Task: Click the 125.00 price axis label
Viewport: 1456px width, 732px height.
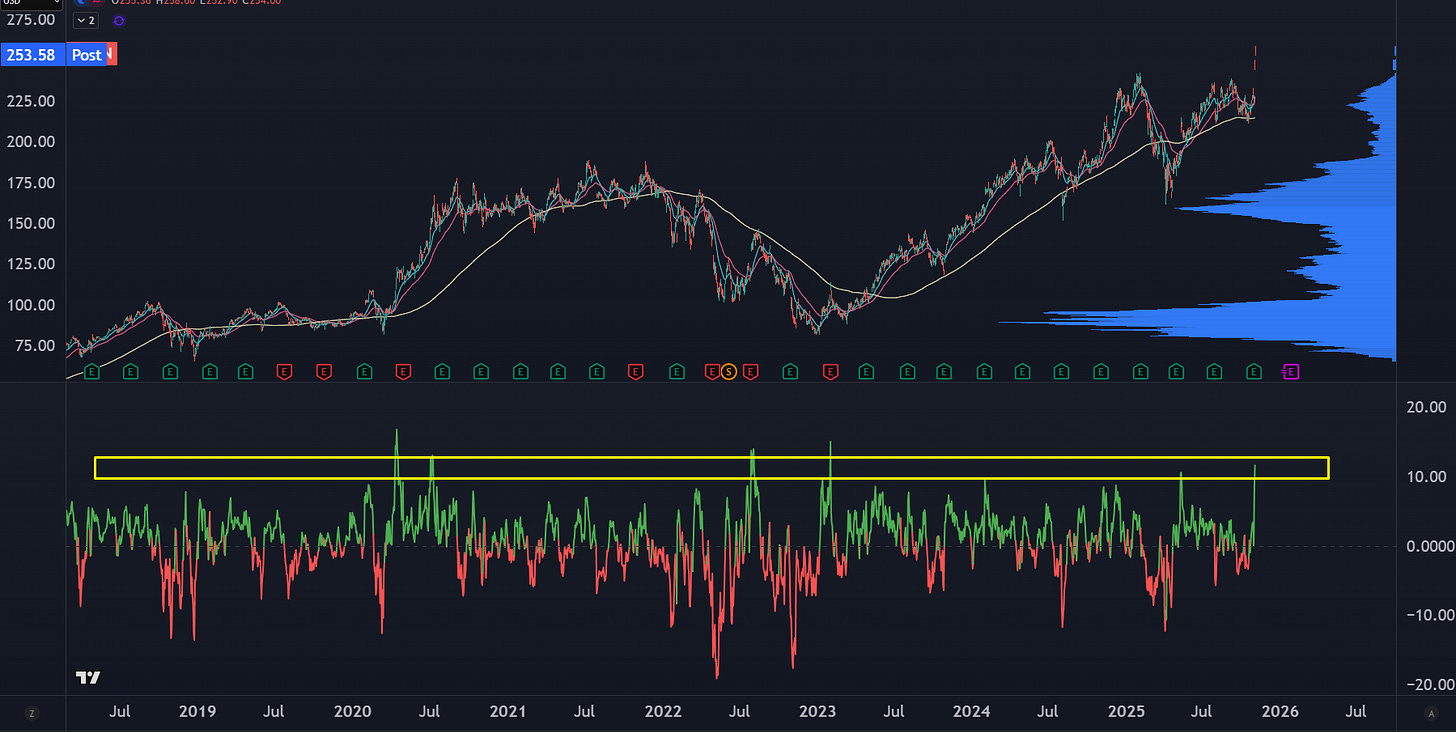Action: click(x=33, y=264)
